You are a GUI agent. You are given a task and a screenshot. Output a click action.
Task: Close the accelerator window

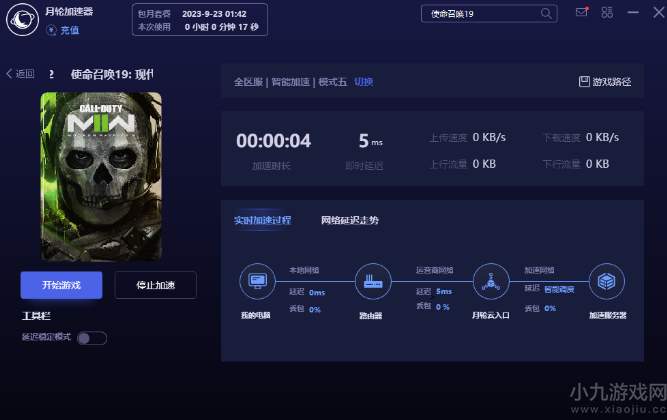[659, 12]
